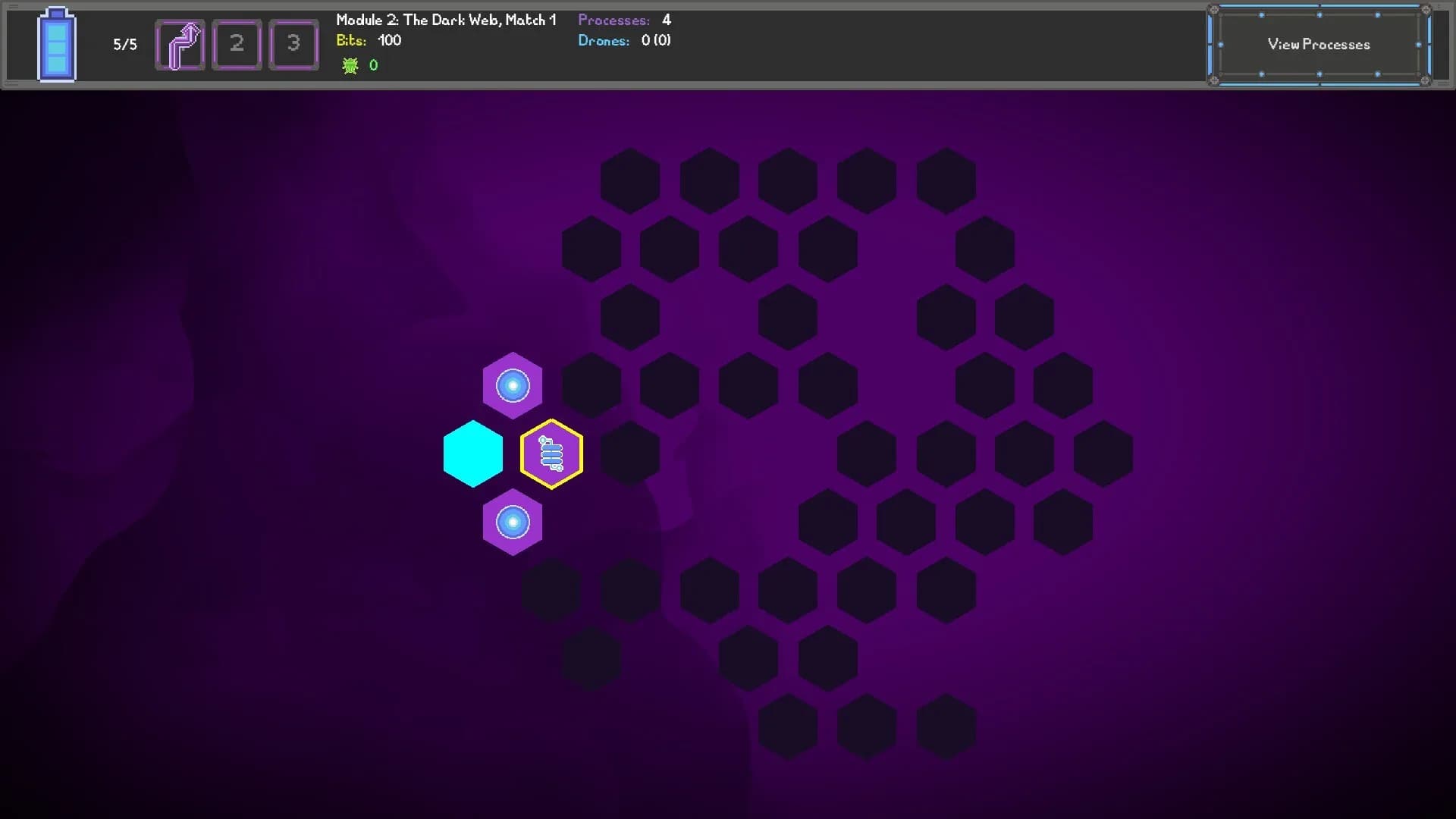Image resolution: width=1456 pixels, height=819 pixels.
Task: Click the dark hexagon right of upper orb node
Action: click(591, 385)
